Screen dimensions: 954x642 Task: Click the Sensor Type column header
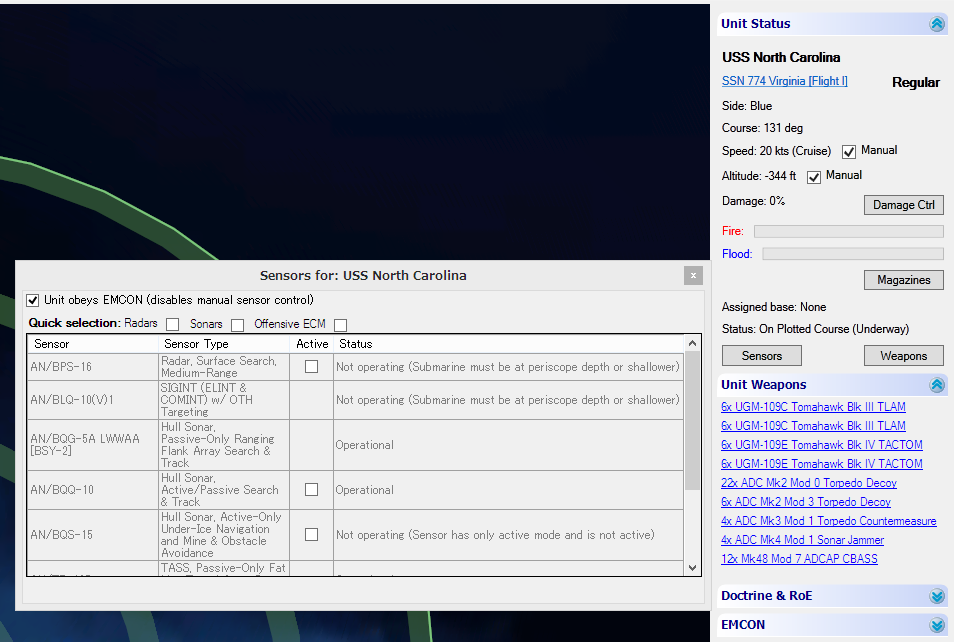[x=224, y=344]
